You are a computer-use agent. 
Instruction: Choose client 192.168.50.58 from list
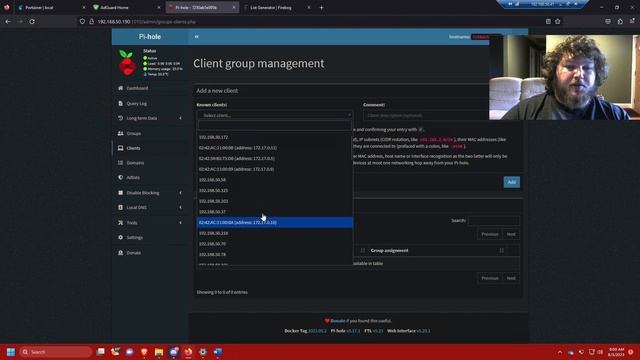tap(275, 180)
